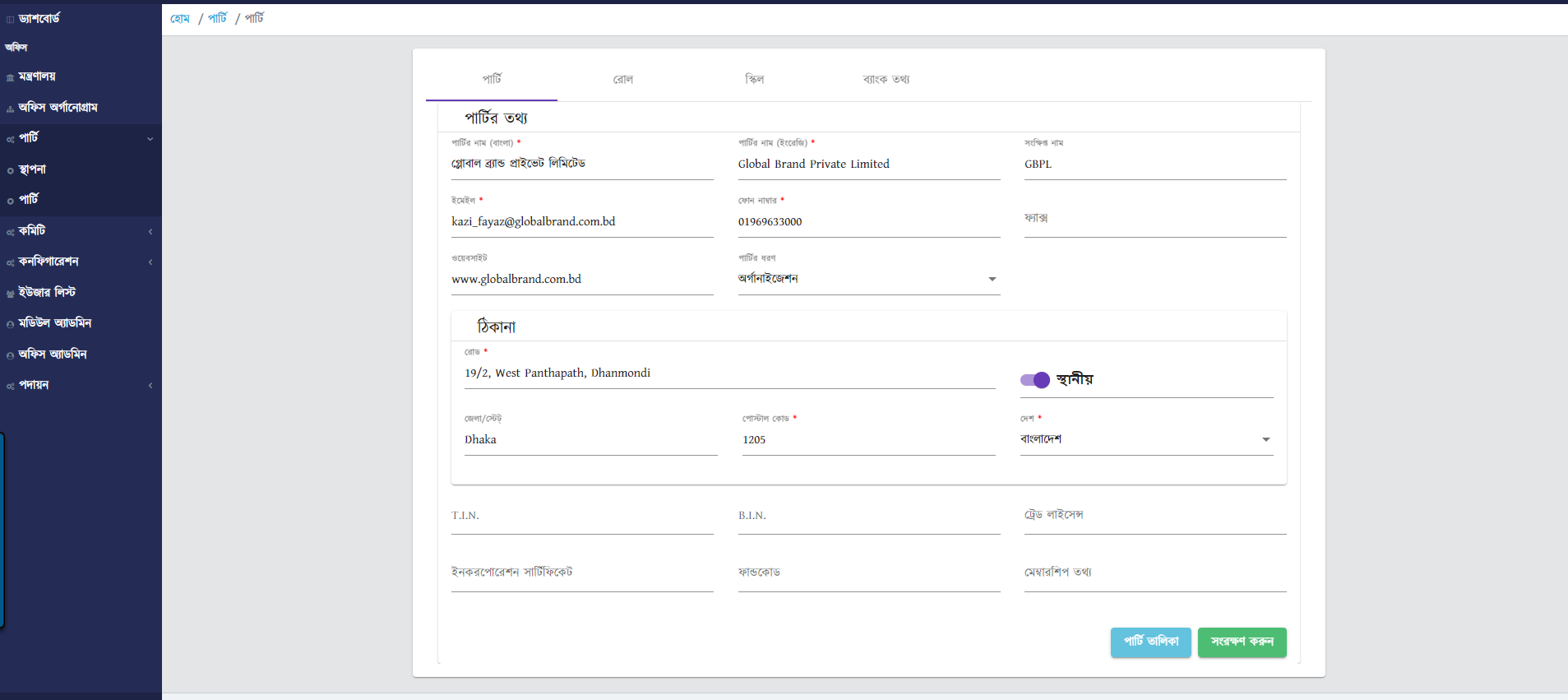Click the circle icon beside স্থাপনা
The height and width of the screenshot is (700, 1568).
click(10, 170)
